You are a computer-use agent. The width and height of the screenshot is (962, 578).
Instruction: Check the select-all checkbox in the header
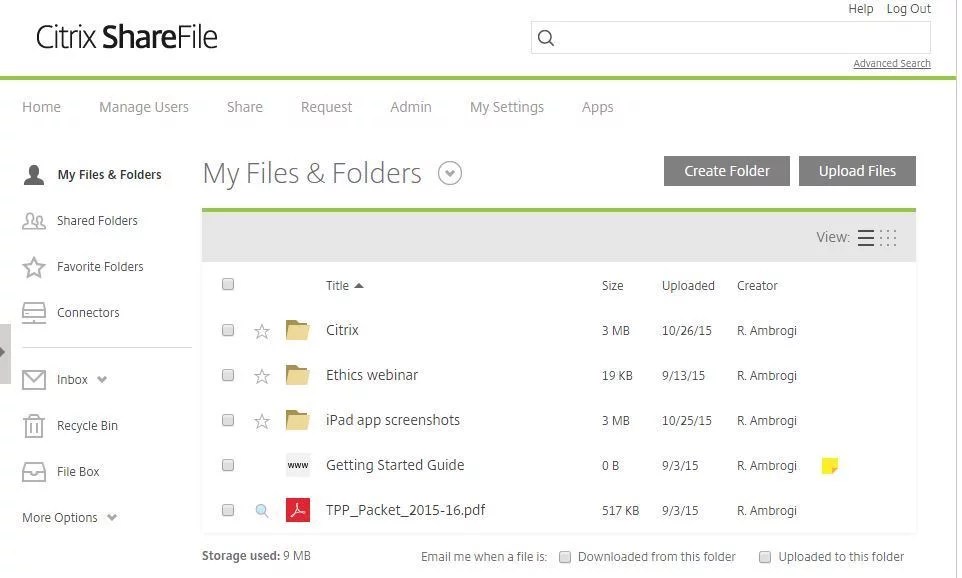coord(228,284)
